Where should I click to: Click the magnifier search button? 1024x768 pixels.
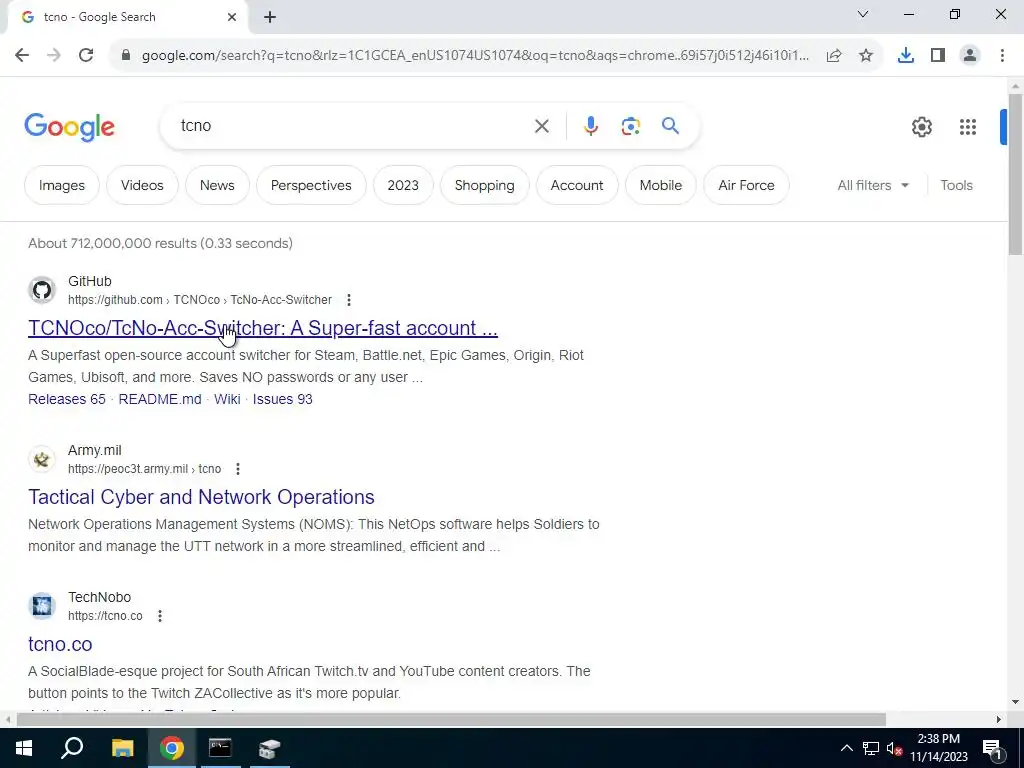pos(670,125)
